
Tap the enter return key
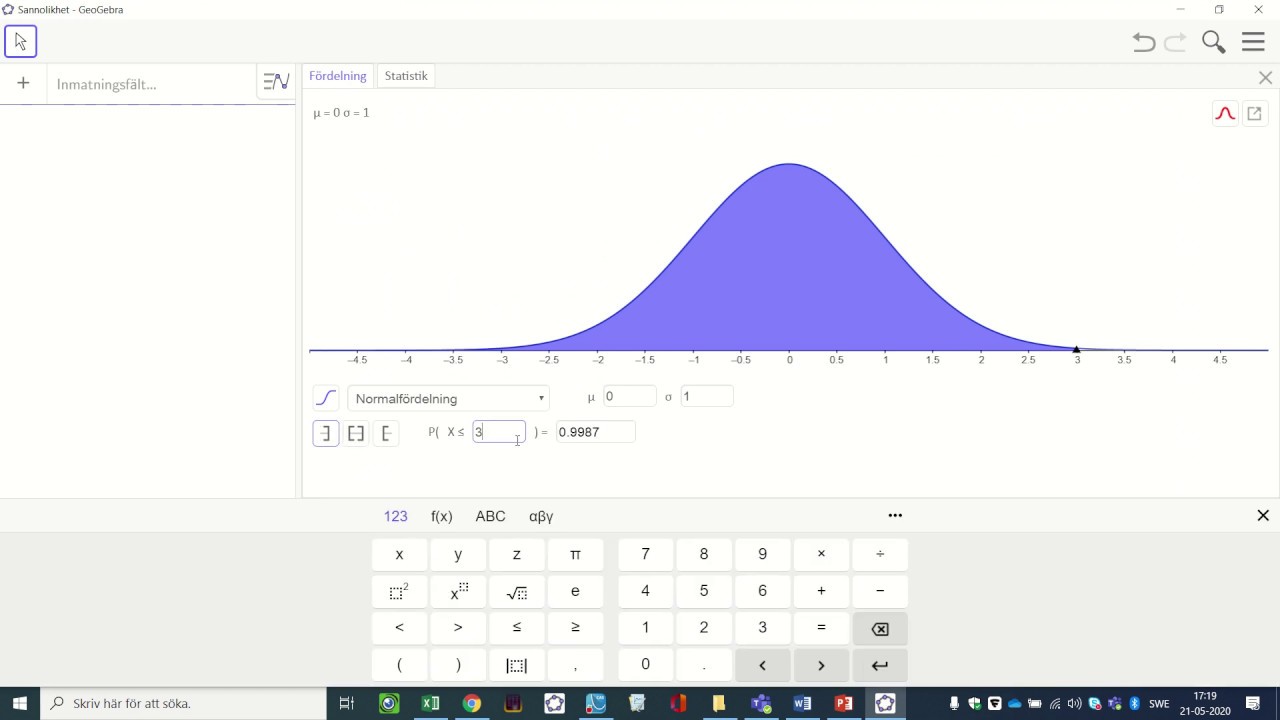click(880, 665)
